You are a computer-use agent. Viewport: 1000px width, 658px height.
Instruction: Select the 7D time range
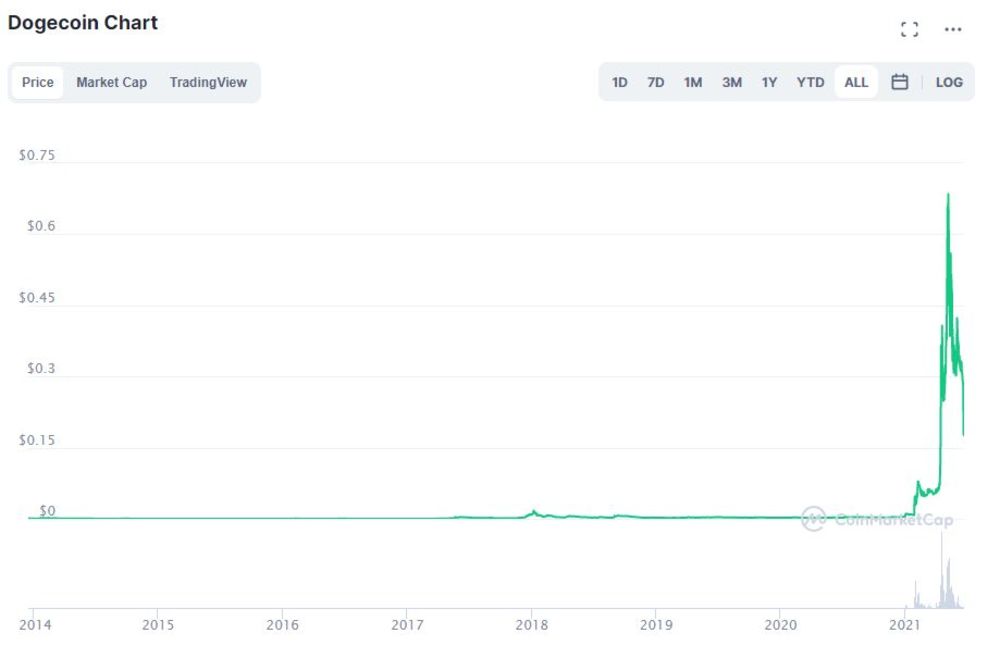tap(656, 82)
